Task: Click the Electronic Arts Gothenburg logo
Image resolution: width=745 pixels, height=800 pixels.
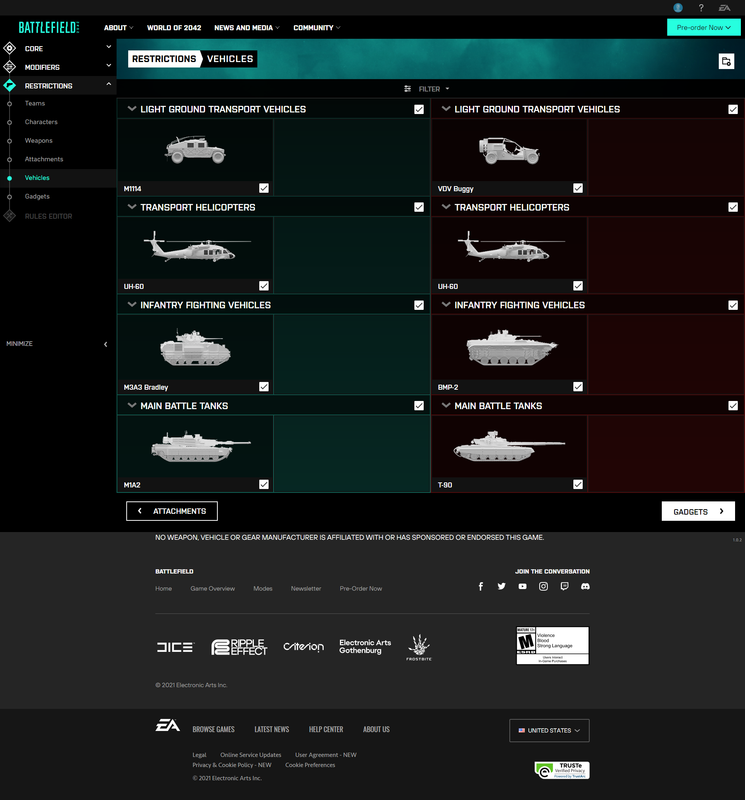Action: point(365,646)
